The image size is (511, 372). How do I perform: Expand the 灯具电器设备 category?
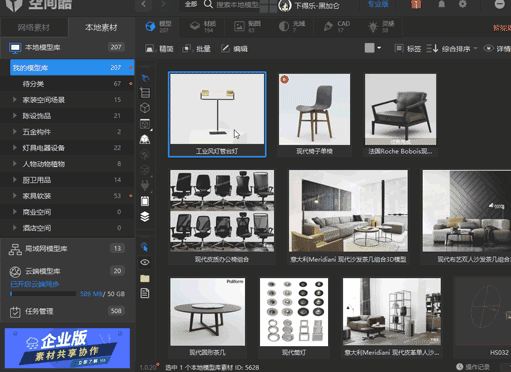(15, 148)
